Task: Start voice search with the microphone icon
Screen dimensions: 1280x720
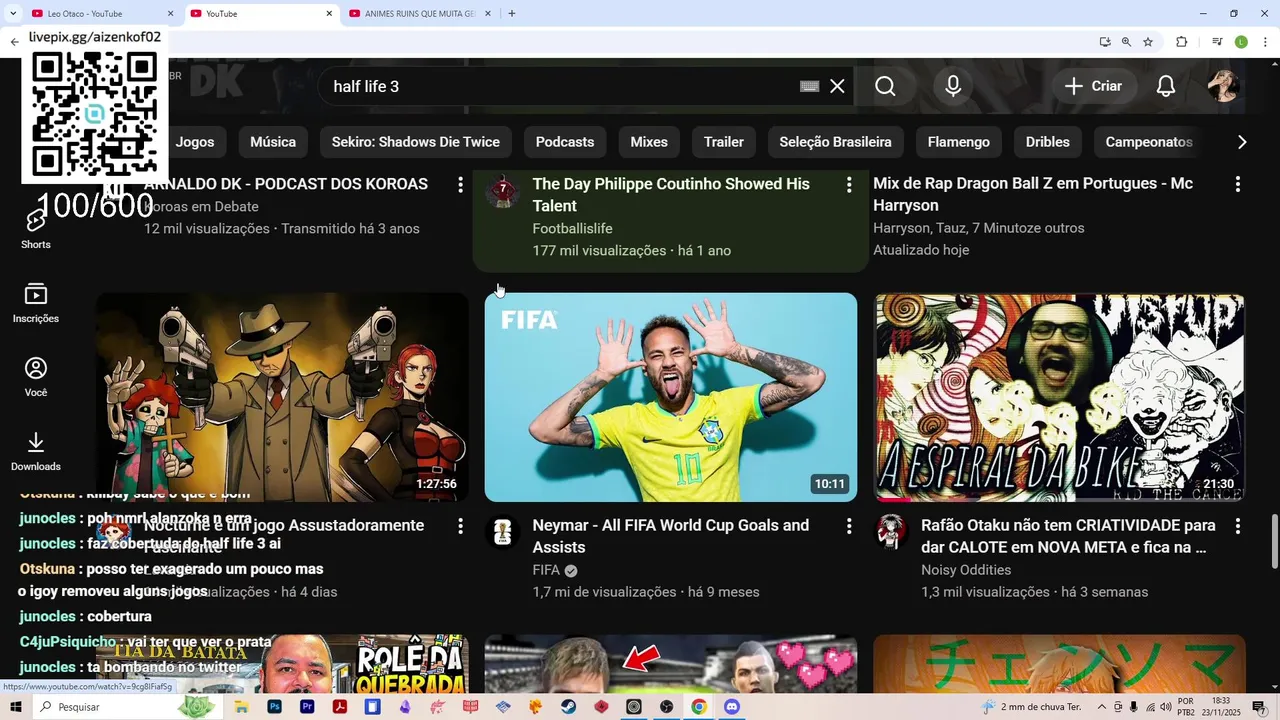Action: click(x=953, y=86)
